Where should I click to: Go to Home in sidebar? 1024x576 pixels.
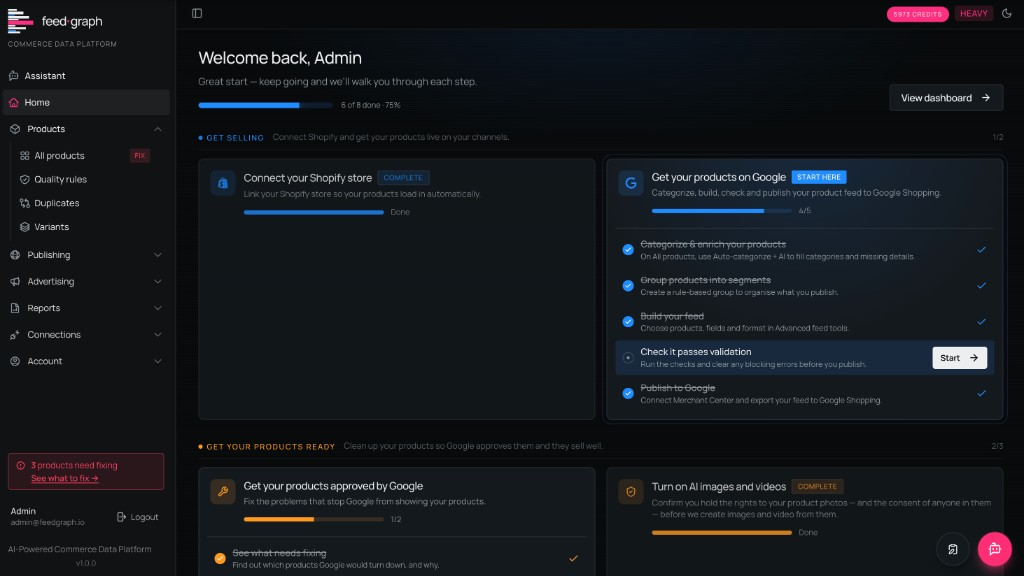tap(86, 103)
